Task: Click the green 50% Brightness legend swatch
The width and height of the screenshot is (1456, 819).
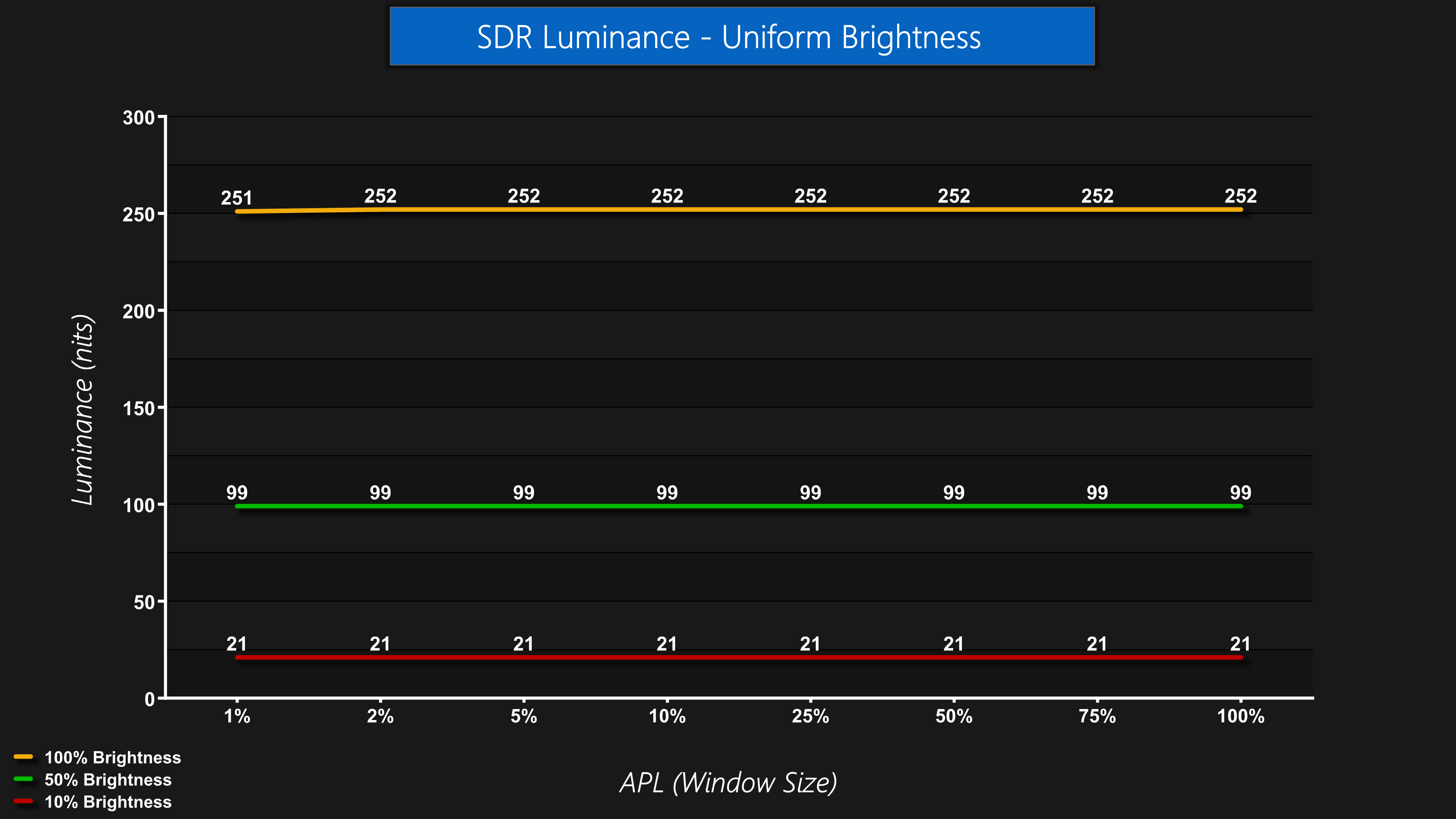Action: coord(23,779)
